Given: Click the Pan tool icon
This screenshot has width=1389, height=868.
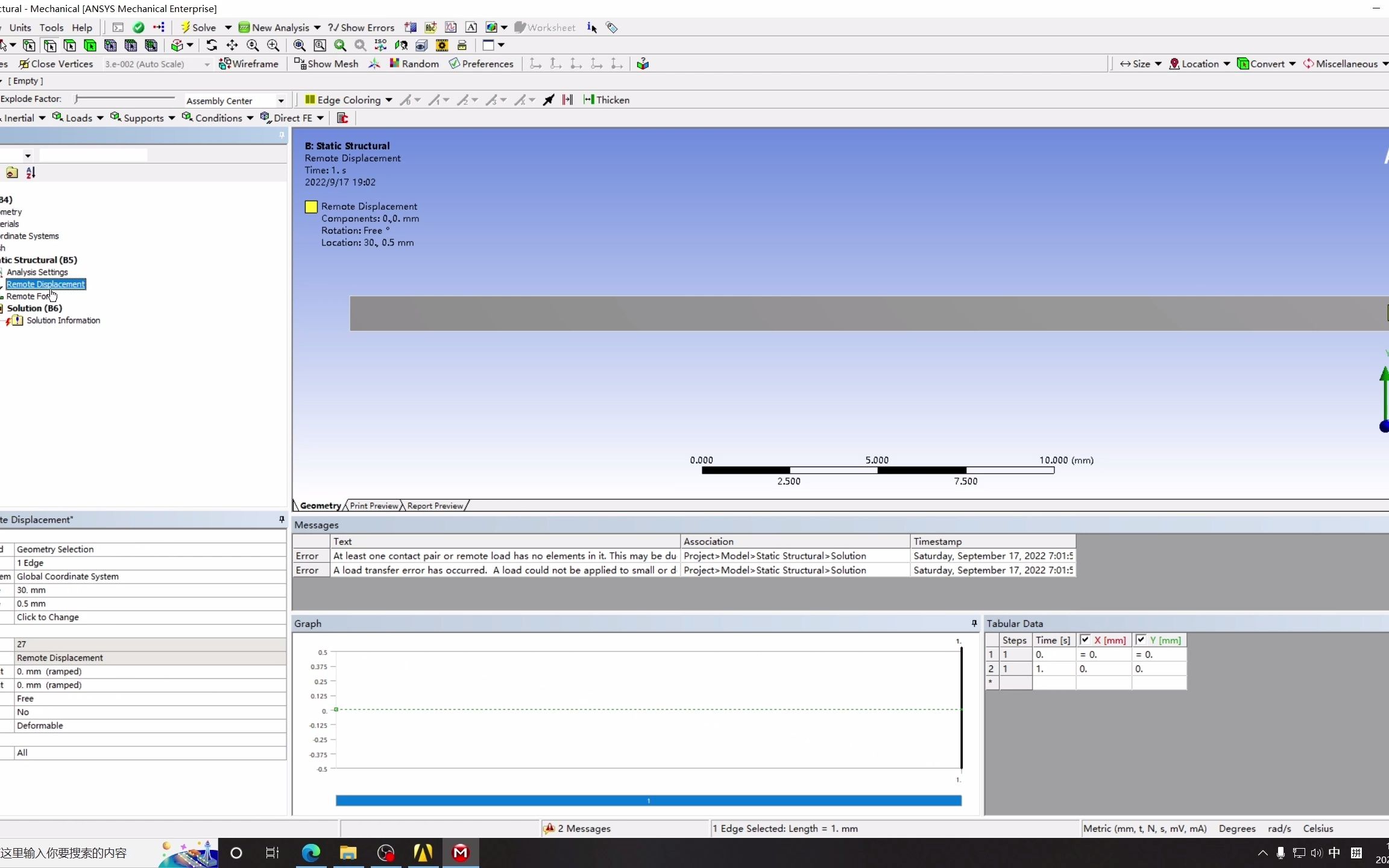Looking at the screenshot, I should tap(232, 45).
